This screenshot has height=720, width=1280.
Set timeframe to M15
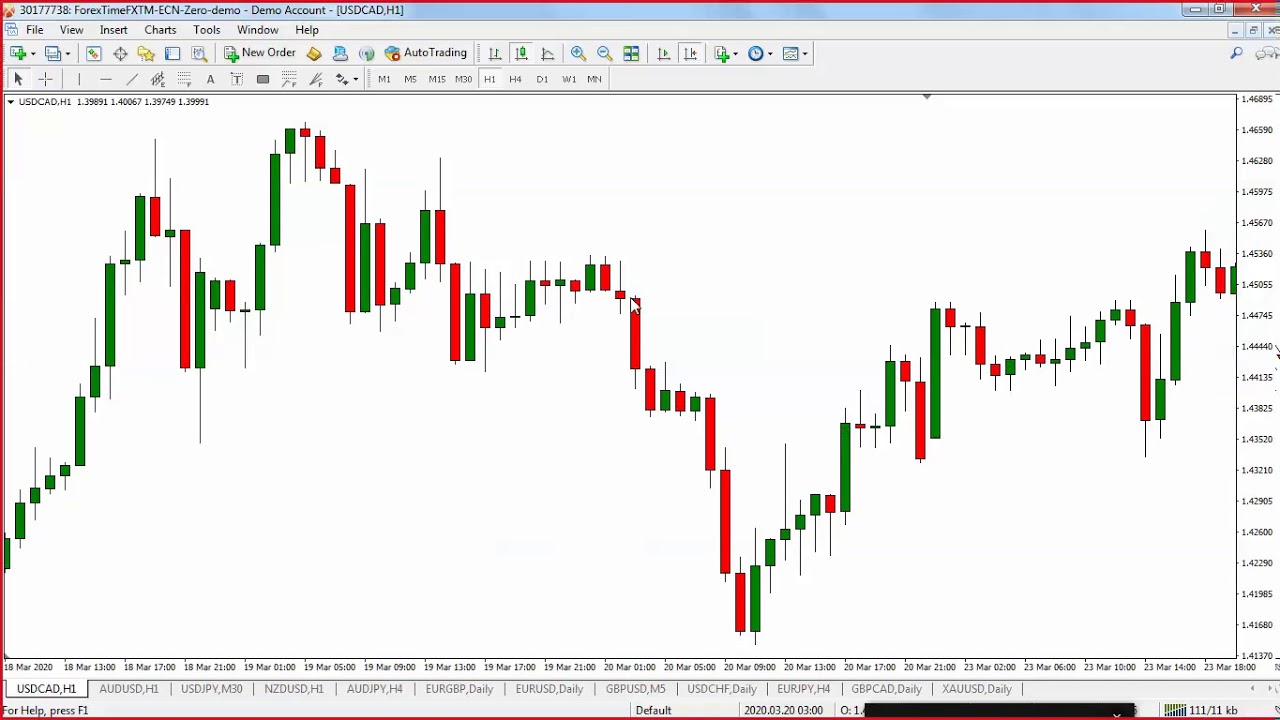pyautogui.click(x=437, y=79)
